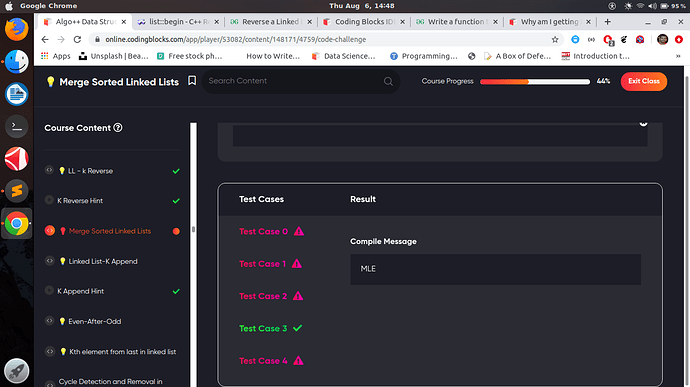Toggle the icon beside K Append Hint
Screen dimensions: 690x387
pos(50,291)
